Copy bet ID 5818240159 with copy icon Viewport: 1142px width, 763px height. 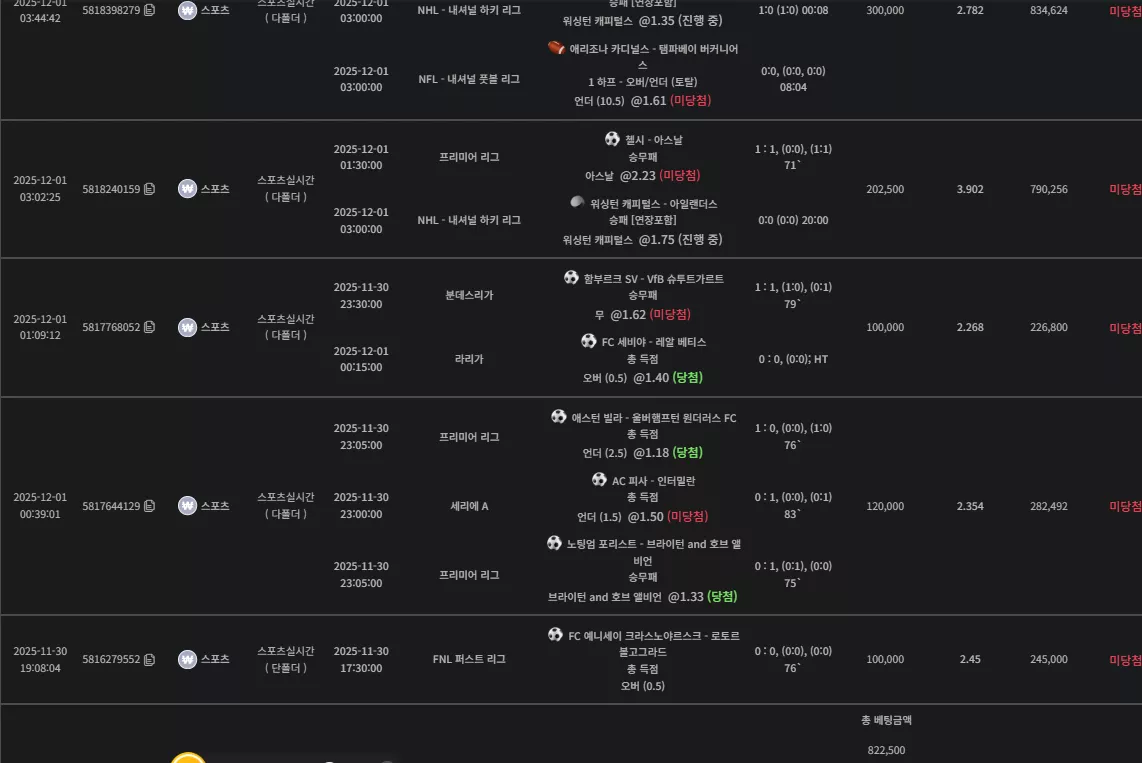[149, 189]
